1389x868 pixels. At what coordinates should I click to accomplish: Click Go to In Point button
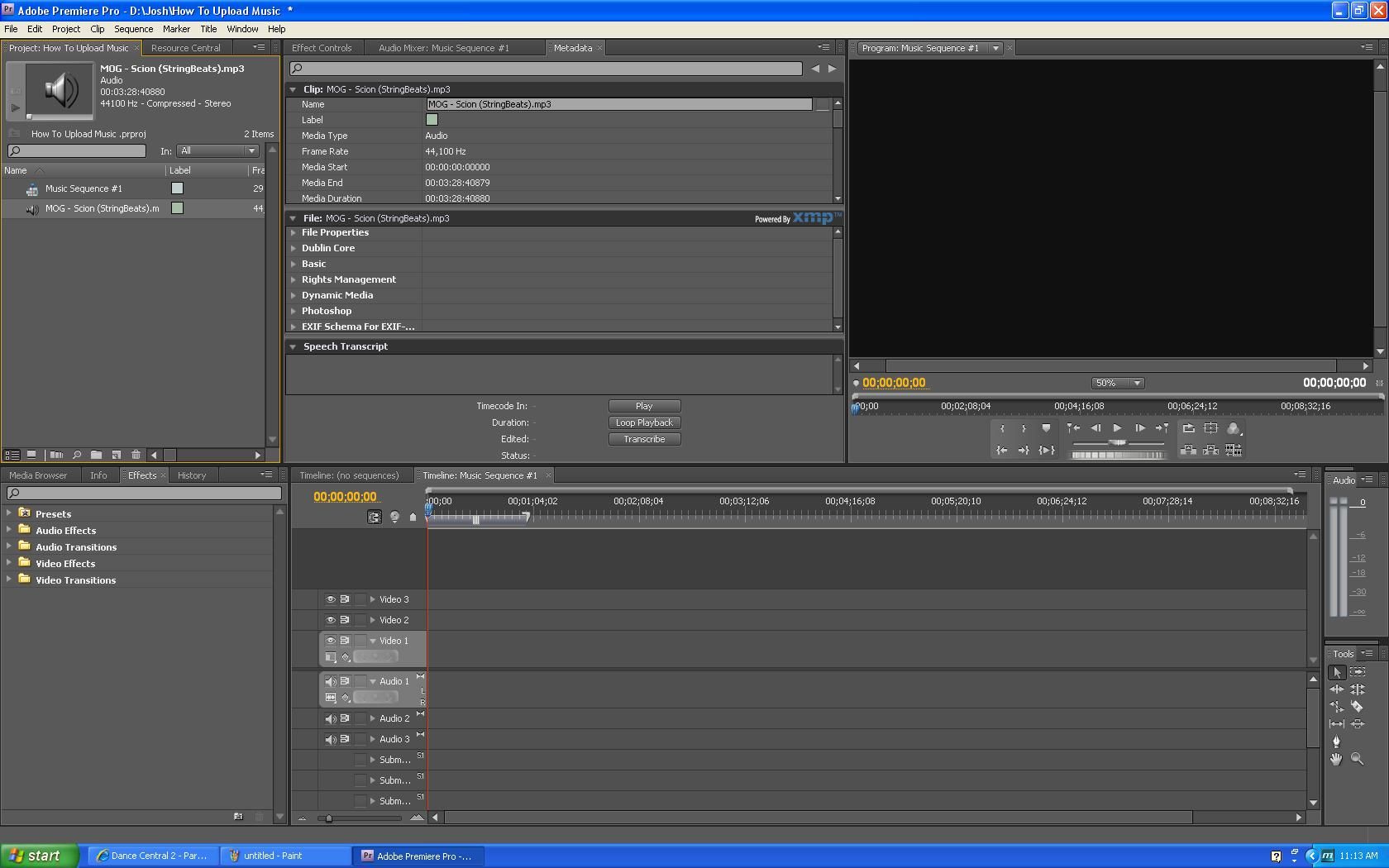click(1002, 451)
